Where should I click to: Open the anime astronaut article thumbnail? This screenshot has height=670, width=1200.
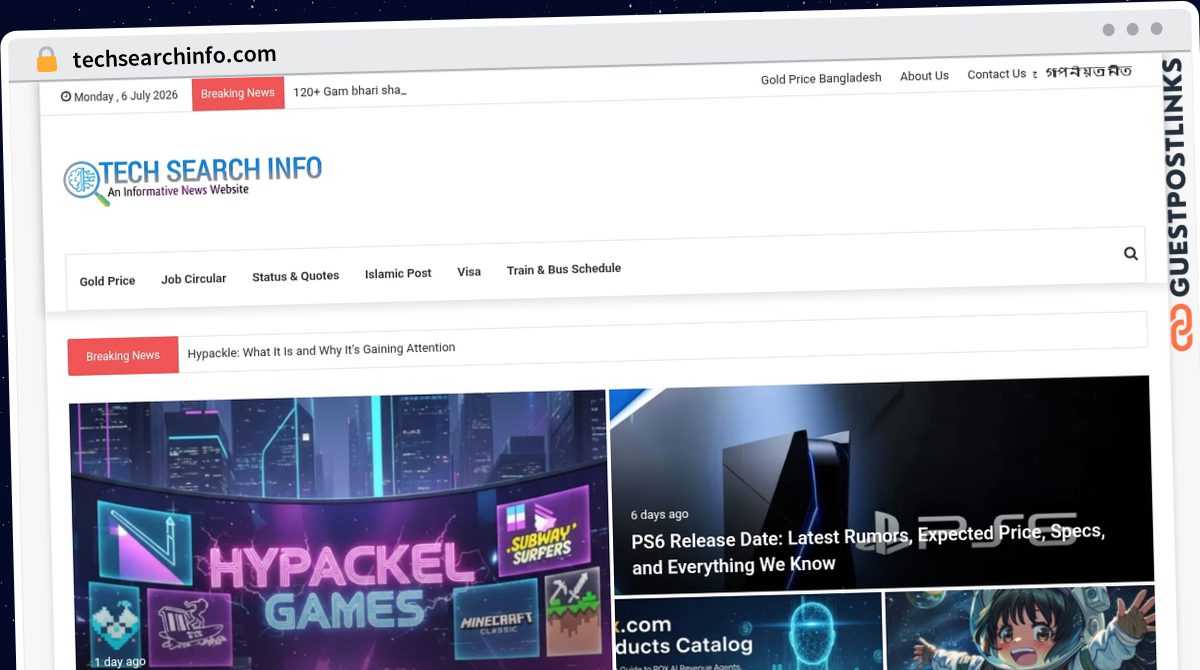click(1020, 629)
